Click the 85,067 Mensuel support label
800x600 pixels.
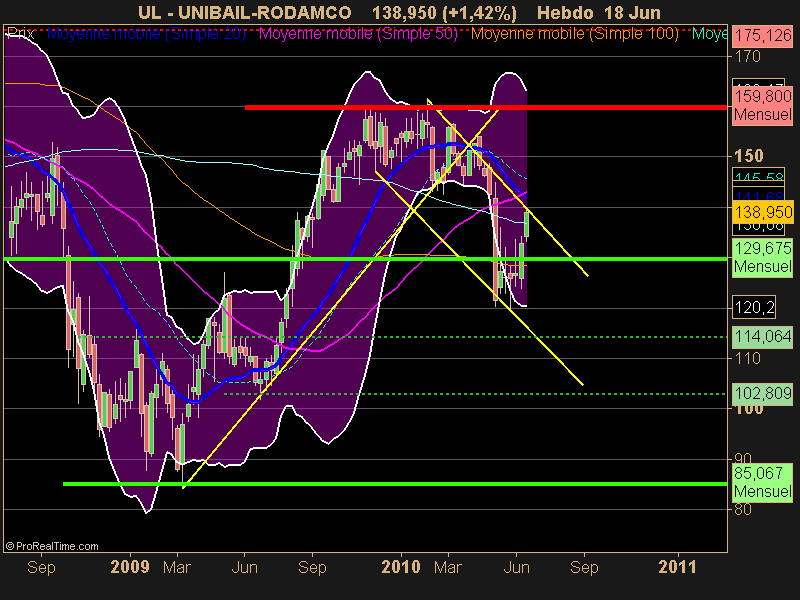[x=763, y=482]
